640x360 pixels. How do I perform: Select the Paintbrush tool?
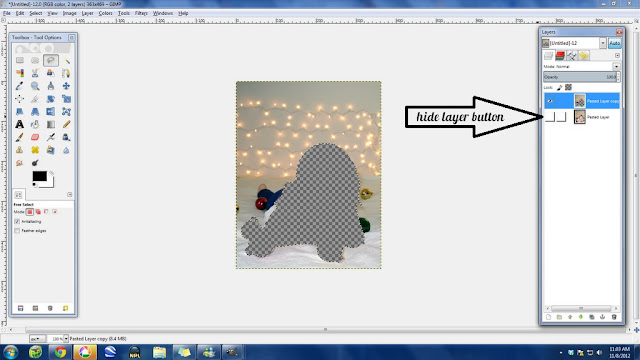coord(20,137)
